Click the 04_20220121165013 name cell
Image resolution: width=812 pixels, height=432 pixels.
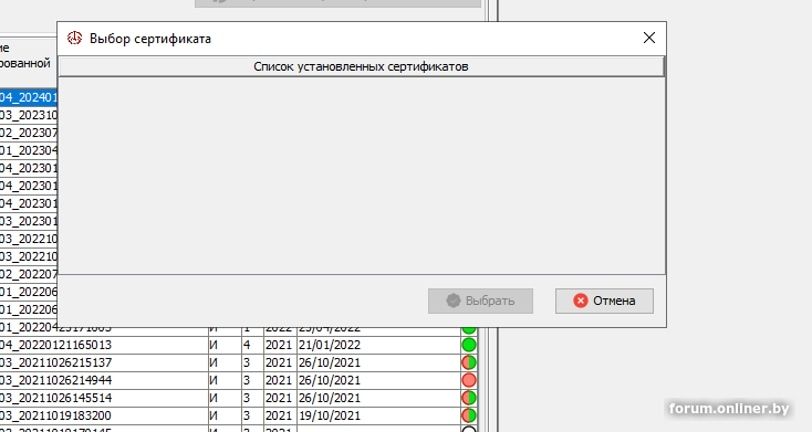pos(60,345)
